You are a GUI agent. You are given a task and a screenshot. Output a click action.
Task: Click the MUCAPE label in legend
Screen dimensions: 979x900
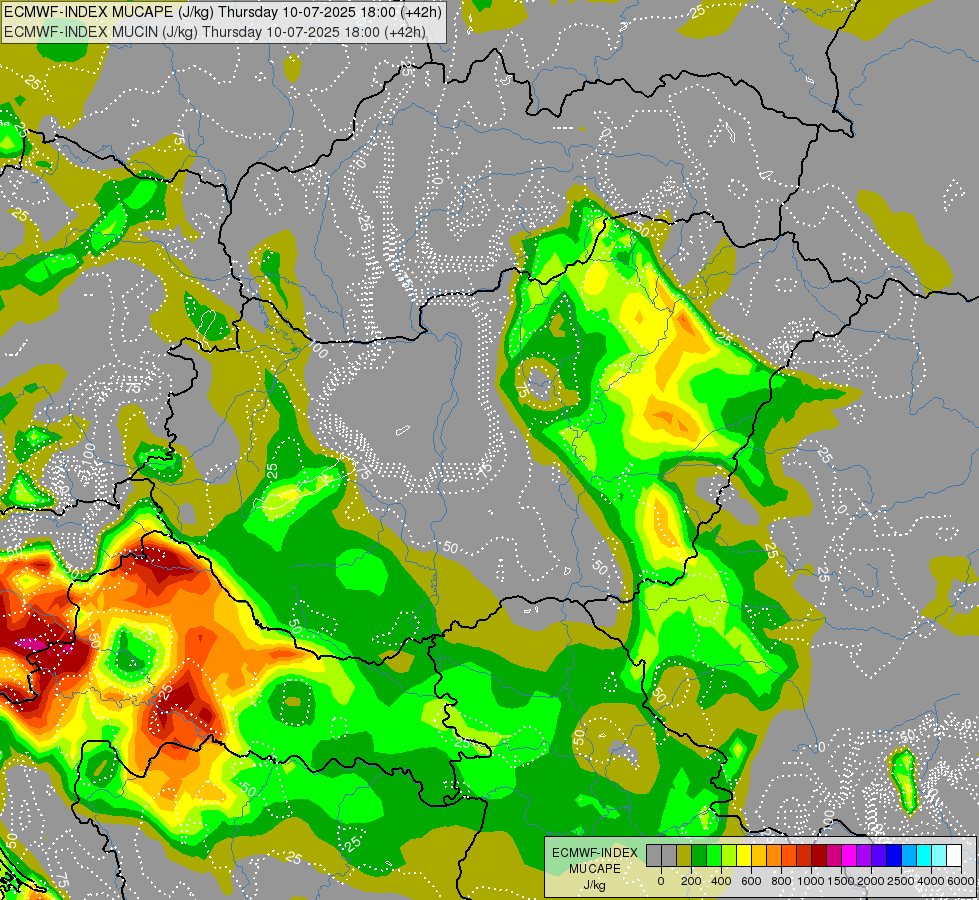[x=595, y=869]
